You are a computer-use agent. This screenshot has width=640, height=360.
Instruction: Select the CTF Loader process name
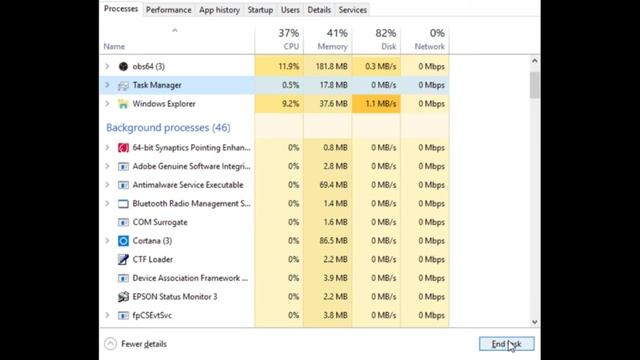click(153, 260)
